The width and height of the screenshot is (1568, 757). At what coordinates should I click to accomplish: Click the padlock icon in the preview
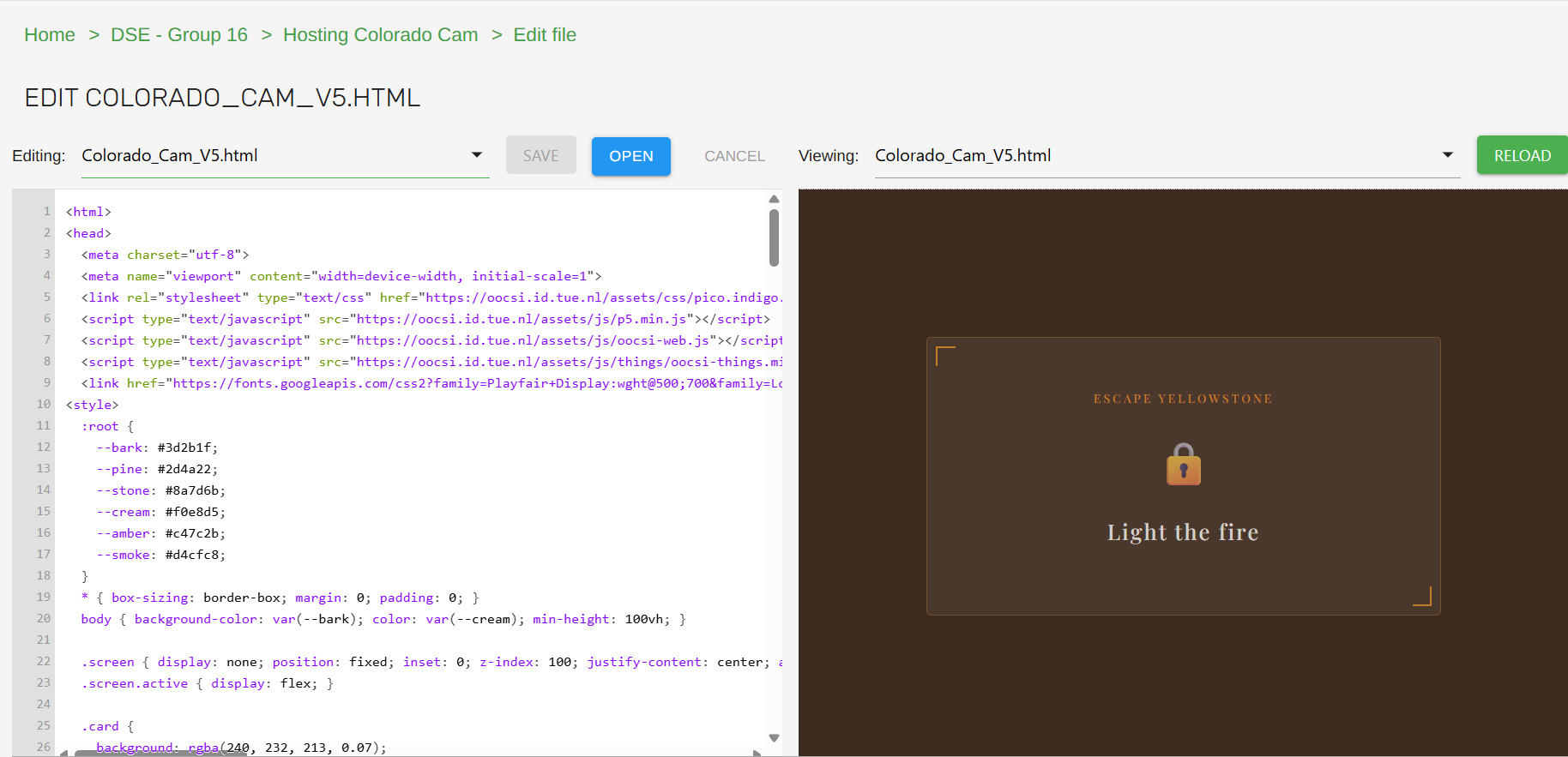tap(1184, 465)
